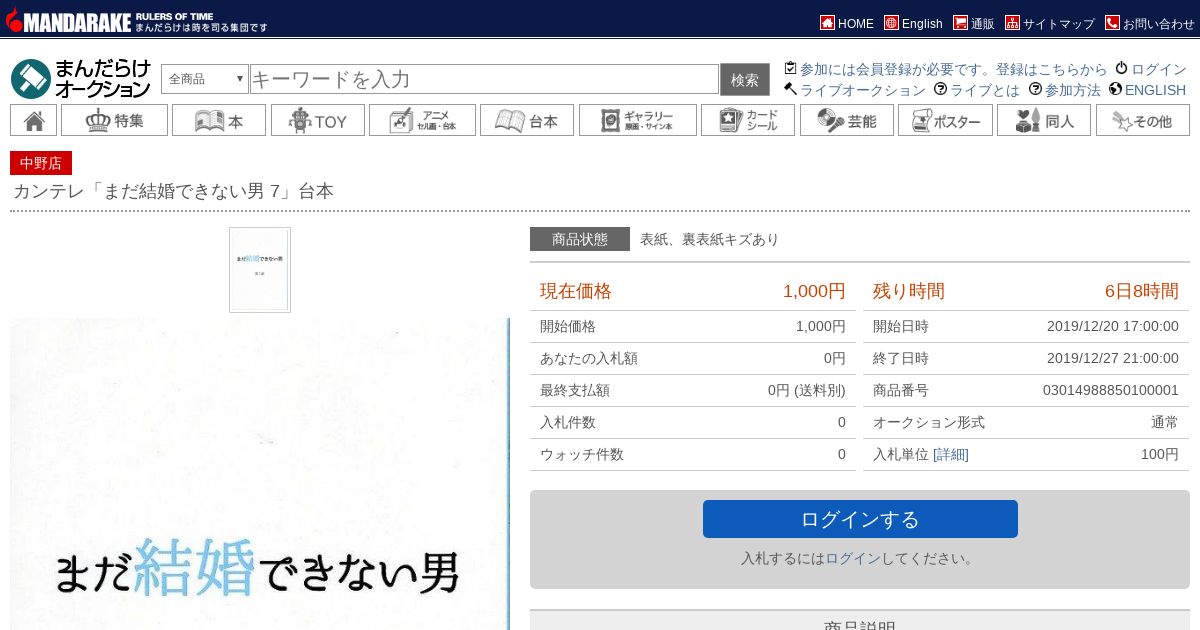The image size is (1200, 630).
Task: Click the item title カンテレ「まだ結婚できない男 7」台本
Action: (173, 191)
